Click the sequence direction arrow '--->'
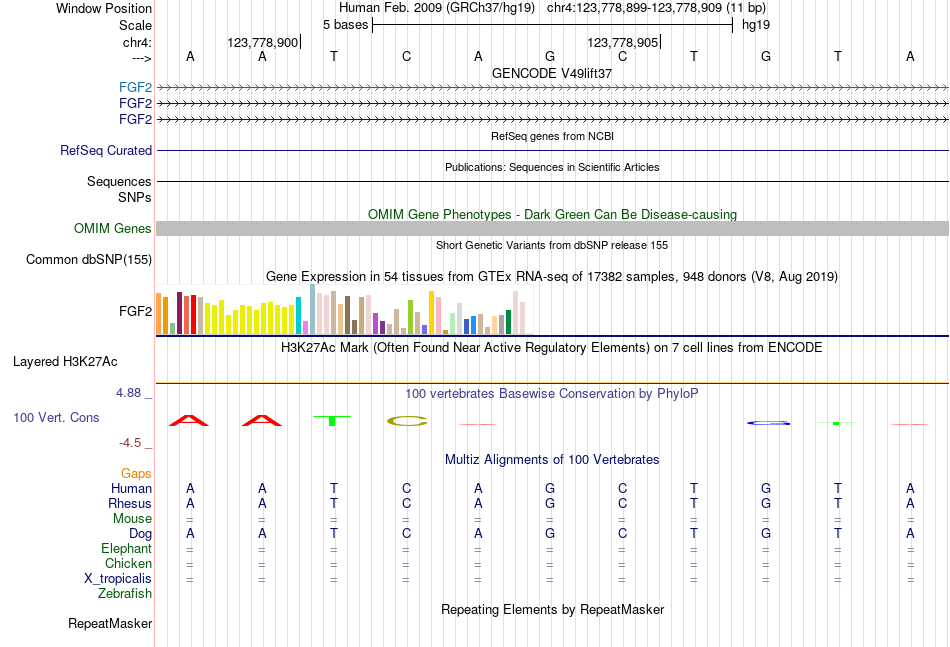The image size is (950, 647). pos(142,58)
